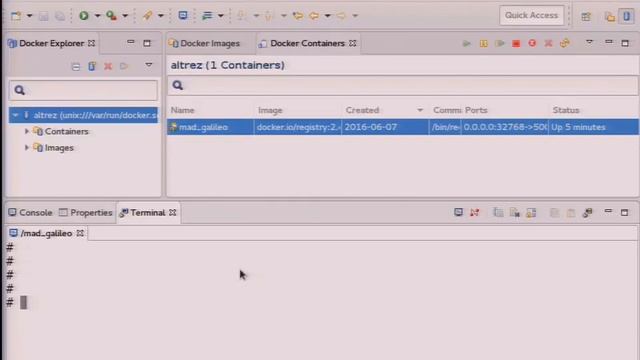The height and width of the screenshot is (360, 640).
Task: Select the Docker Containers tab
Action: coord(307,43)
